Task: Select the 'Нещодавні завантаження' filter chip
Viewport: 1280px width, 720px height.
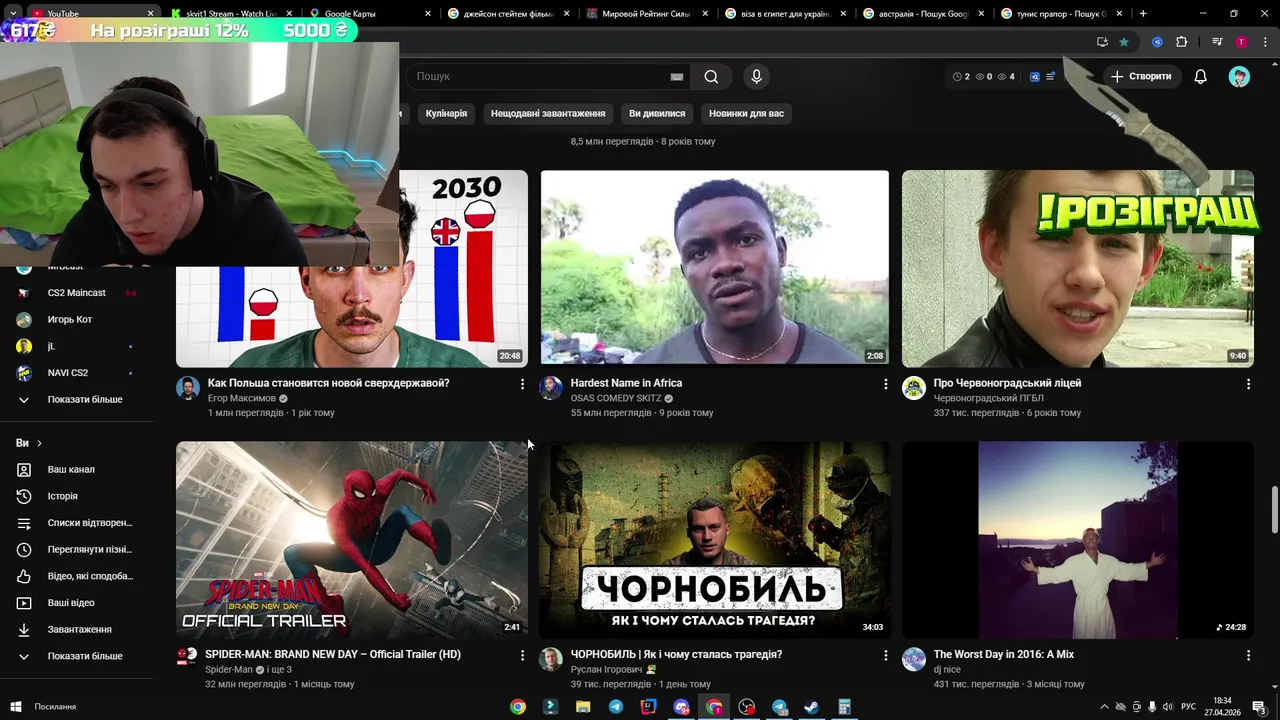Action: [548, 113]
